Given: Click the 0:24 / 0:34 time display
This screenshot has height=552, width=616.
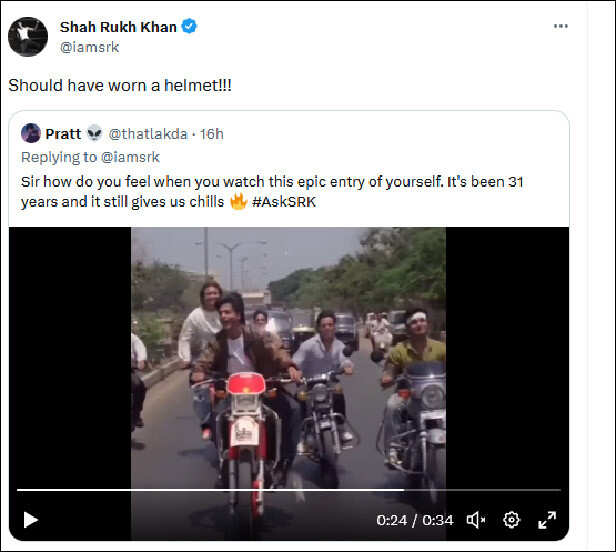Looking at the screenshot, I should (x=413, y=520).
